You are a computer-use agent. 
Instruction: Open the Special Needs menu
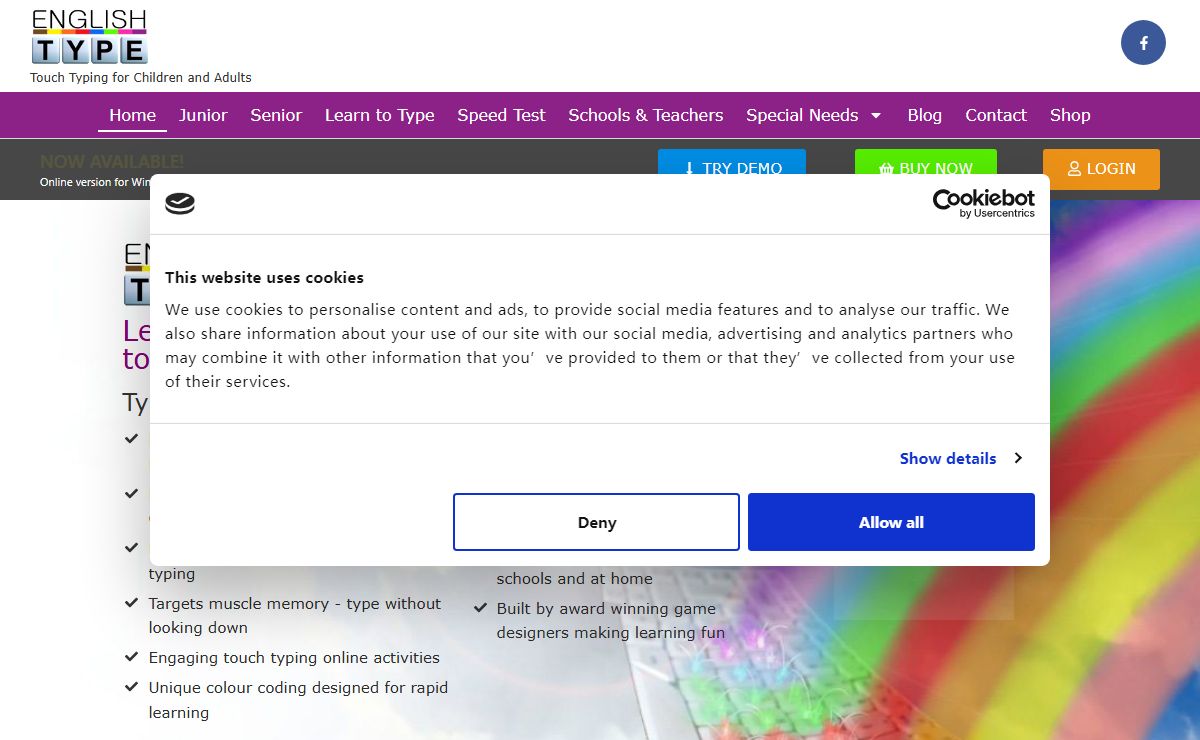click(x=802, y=115)
